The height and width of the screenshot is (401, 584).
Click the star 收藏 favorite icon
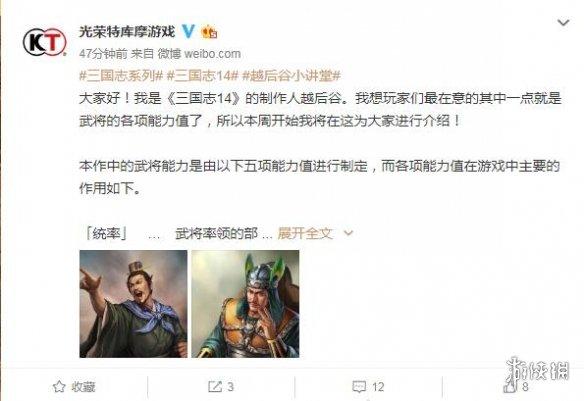click(59, 387)
